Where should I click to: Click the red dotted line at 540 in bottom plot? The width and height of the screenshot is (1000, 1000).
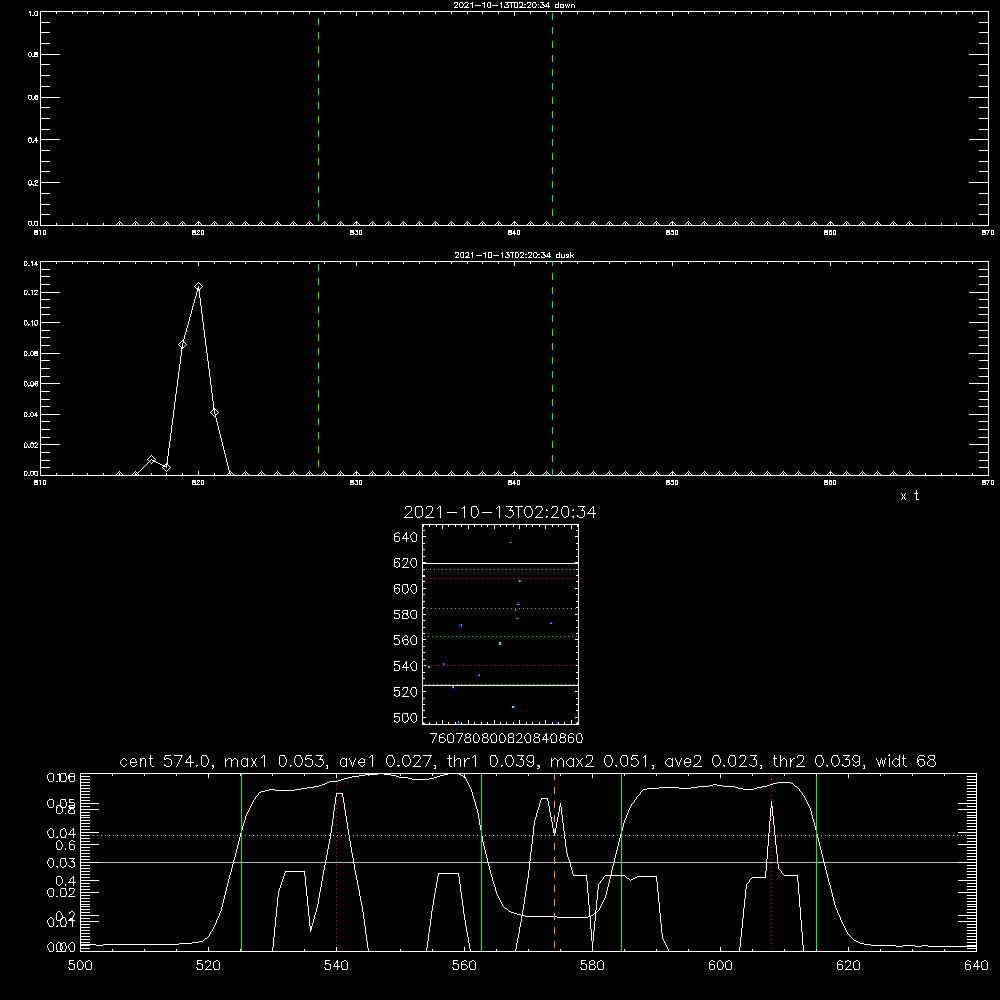point(337,861)
